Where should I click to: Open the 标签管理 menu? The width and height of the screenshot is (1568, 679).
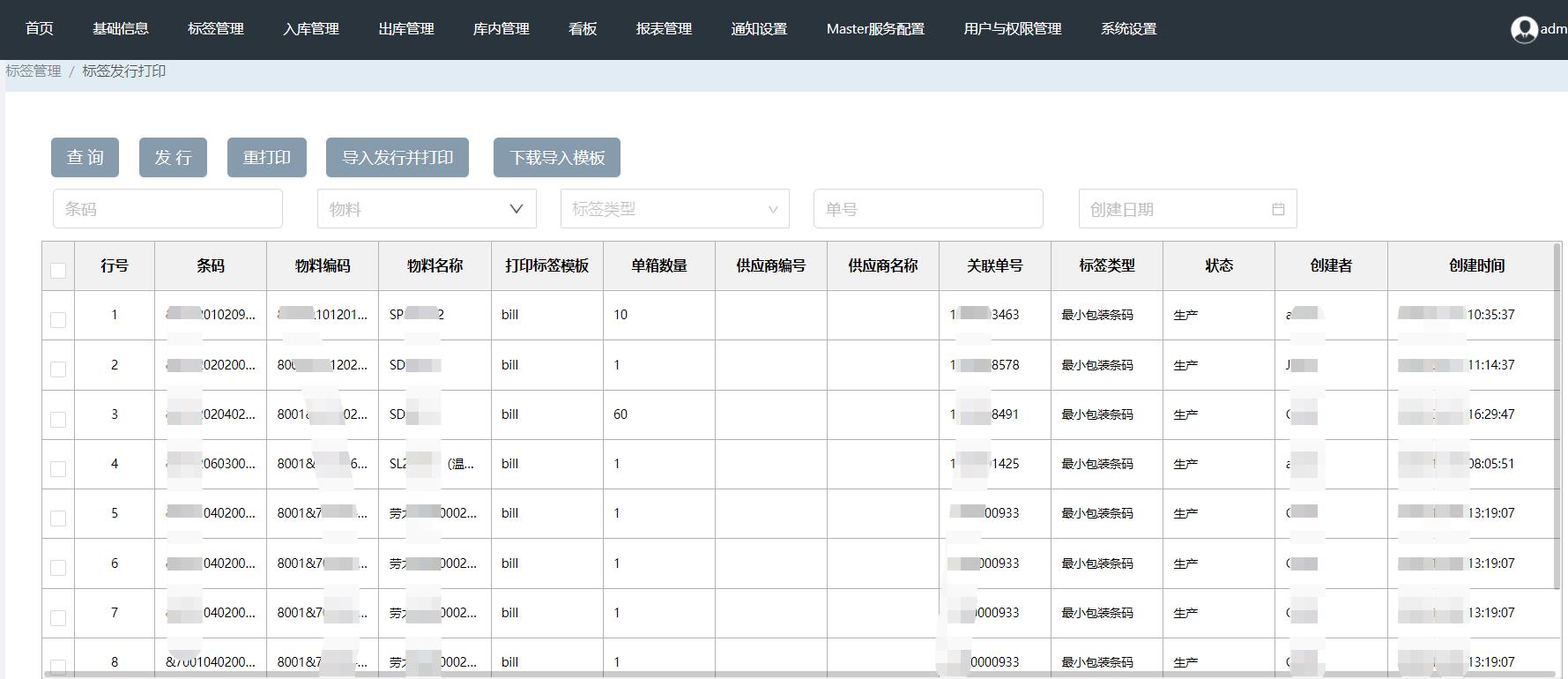pos(216,29)
